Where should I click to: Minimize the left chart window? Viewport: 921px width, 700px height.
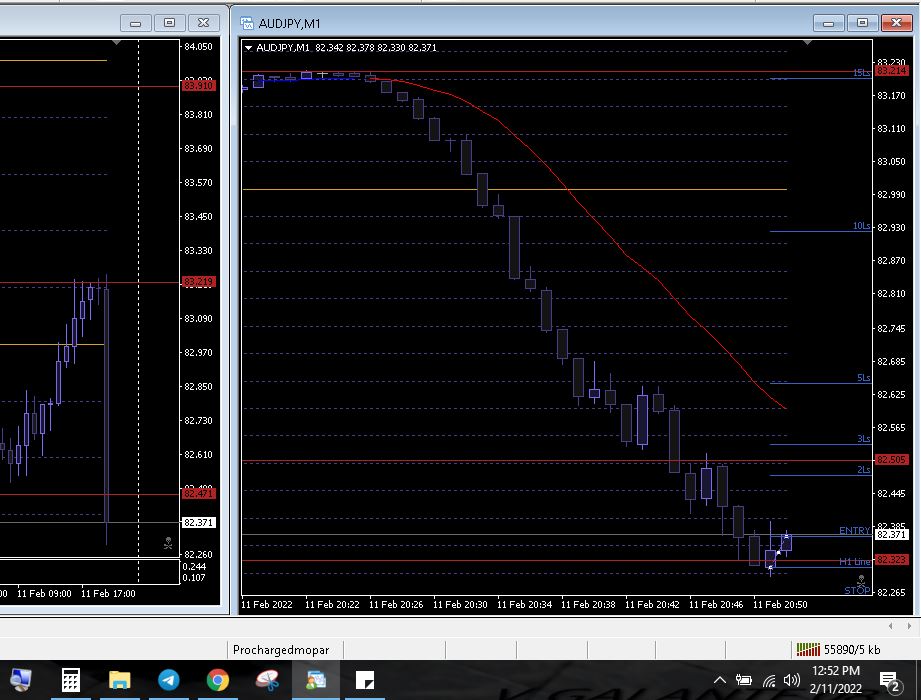pyautogui.click(x=135, y=23)
